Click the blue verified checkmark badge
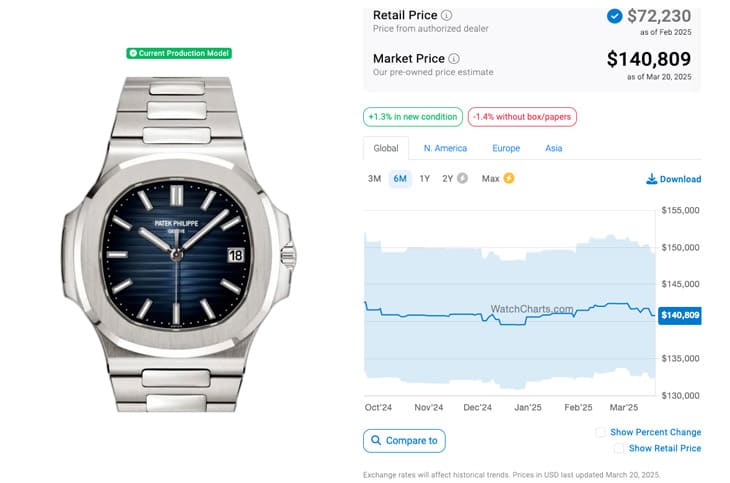Viewport: 730px width, 483px height. tap(614, 16)
